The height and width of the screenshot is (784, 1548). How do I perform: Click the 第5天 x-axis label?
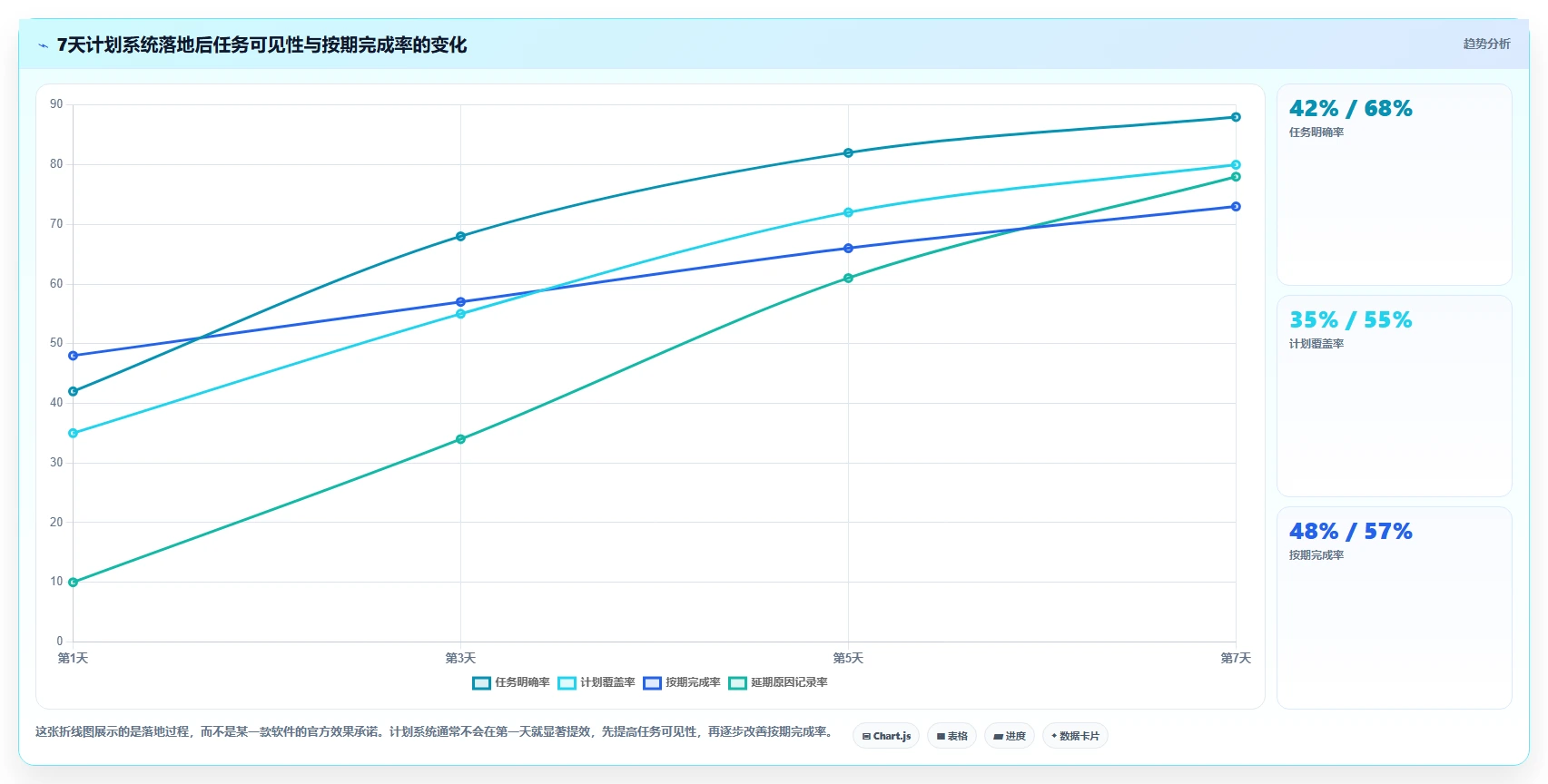tap(848, 658)
